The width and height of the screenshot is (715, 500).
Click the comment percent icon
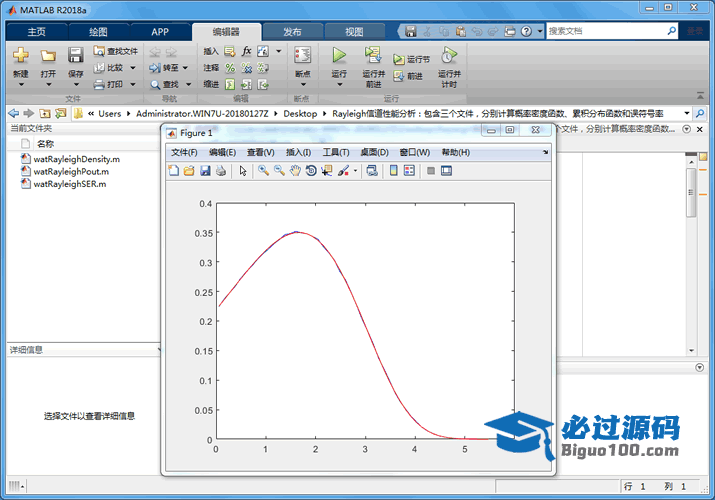(230, 68)
